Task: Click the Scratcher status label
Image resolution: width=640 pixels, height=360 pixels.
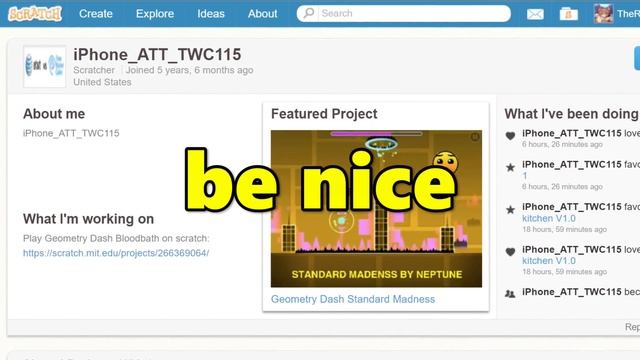Action: 94,70
